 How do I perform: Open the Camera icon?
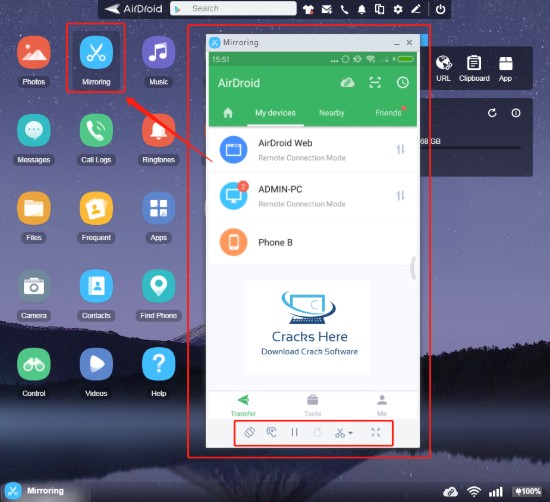click(x=34, y=286)
